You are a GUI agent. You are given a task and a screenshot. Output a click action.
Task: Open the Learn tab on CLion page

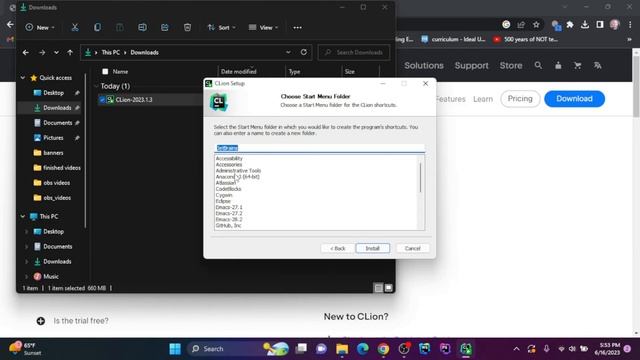coord(483,99)
